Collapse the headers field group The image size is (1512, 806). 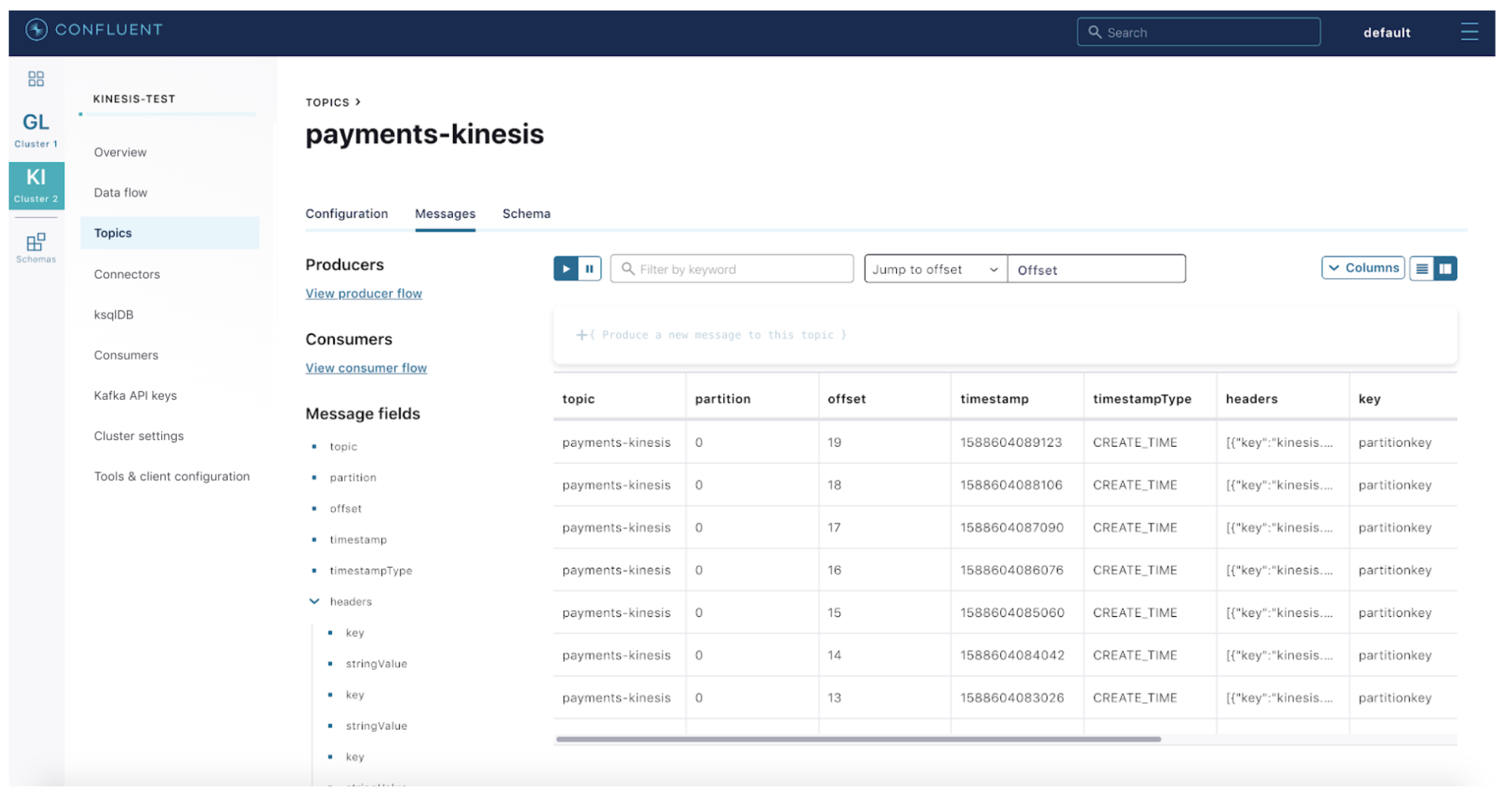click(314, 601)
